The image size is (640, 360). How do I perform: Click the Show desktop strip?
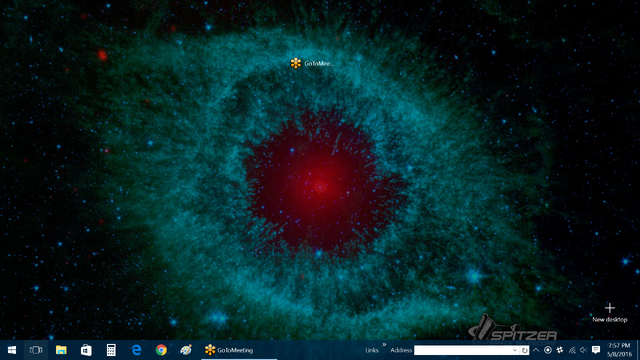pyautogui.click(x=638, y=350)
